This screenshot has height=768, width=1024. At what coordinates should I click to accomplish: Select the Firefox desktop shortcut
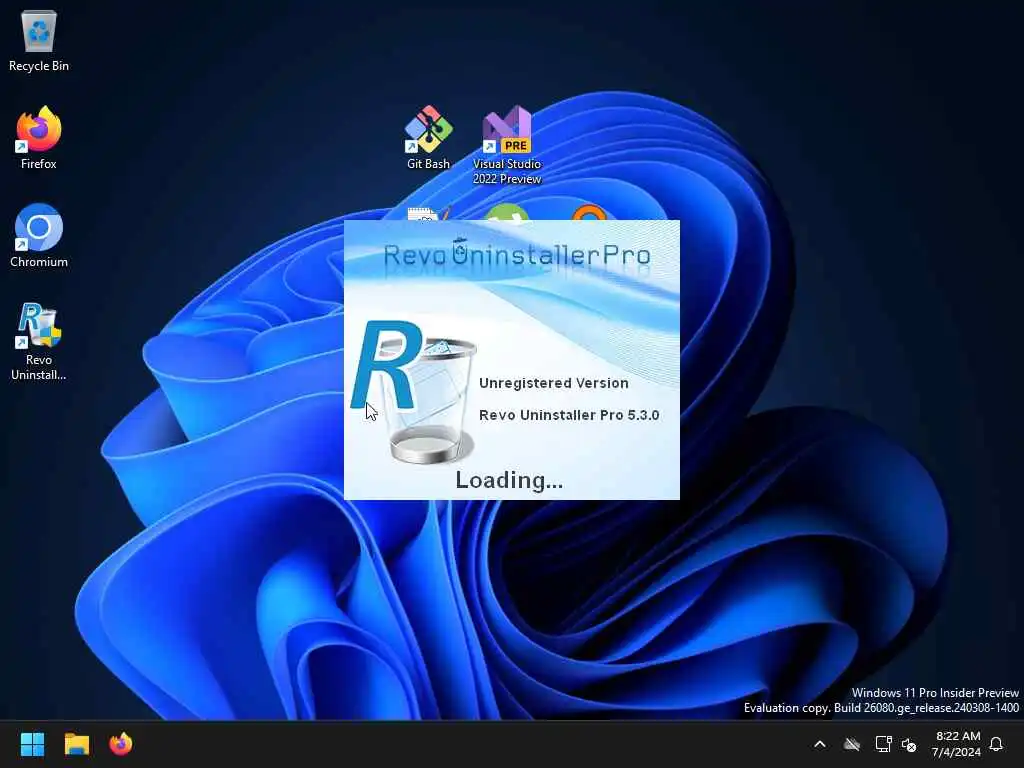pos(39,138)
